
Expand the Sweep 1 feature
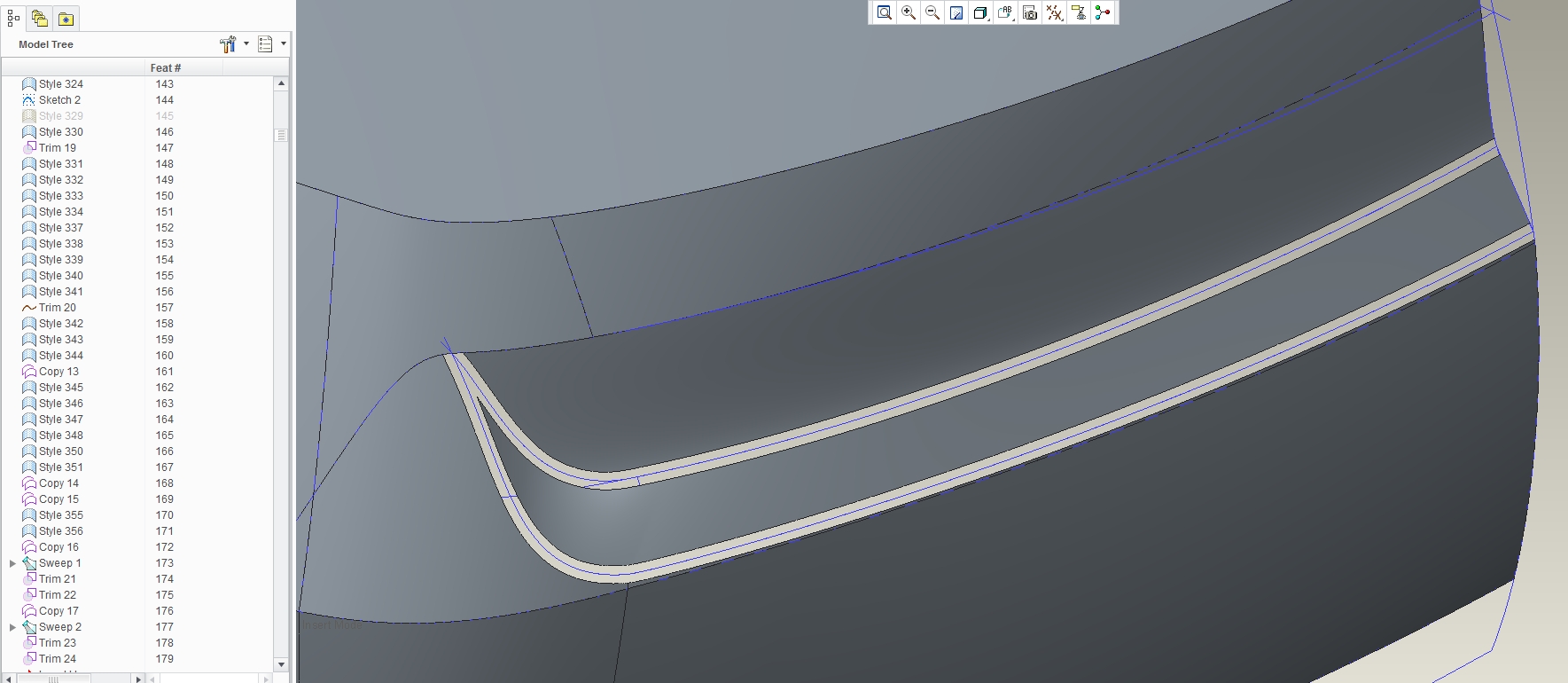tap(12, 563)
